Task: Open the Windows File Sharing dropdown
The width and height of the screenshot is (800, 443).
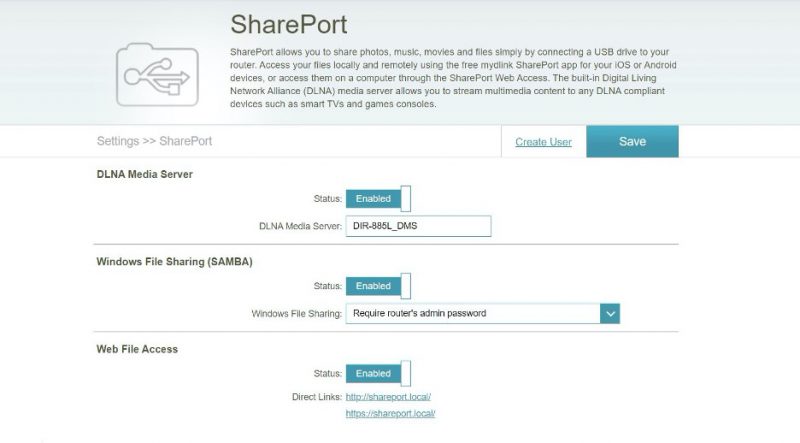Action: click(x=483, y=313)
